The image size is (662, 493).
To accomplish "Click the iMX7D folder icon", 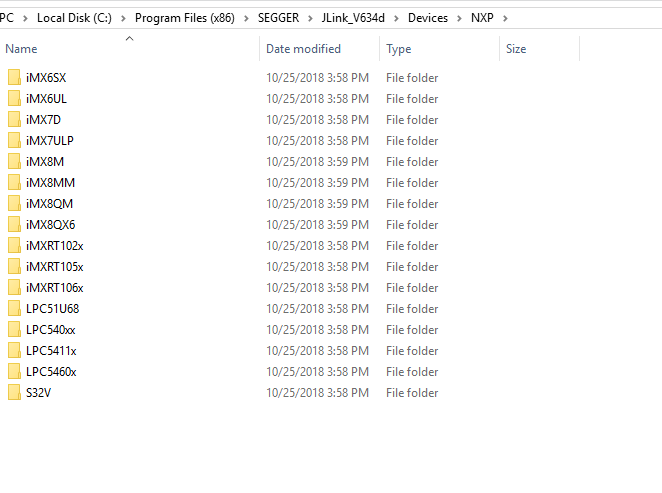I will click(14, 119).
